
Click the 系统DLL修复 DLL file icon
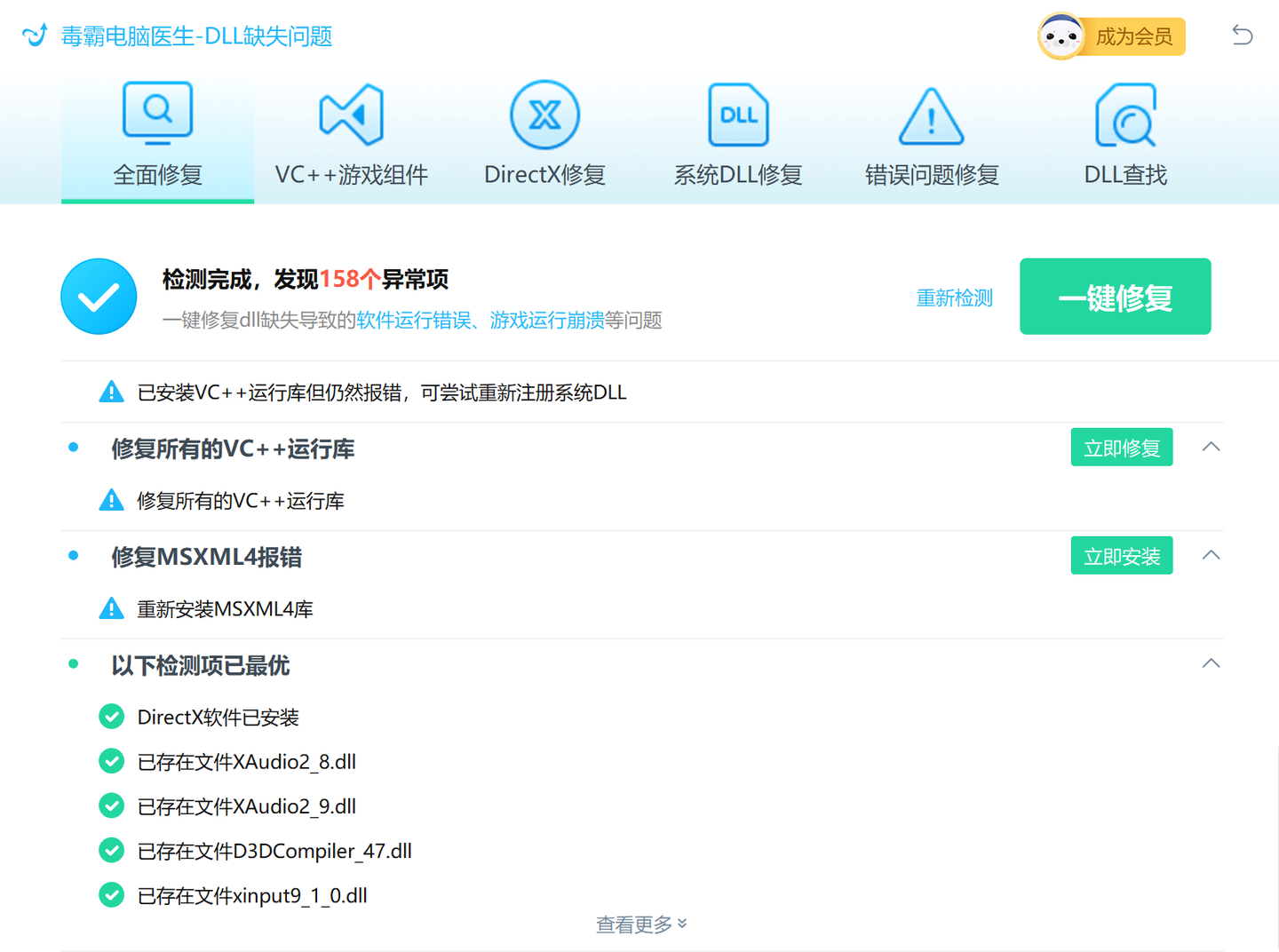(738, 115)
